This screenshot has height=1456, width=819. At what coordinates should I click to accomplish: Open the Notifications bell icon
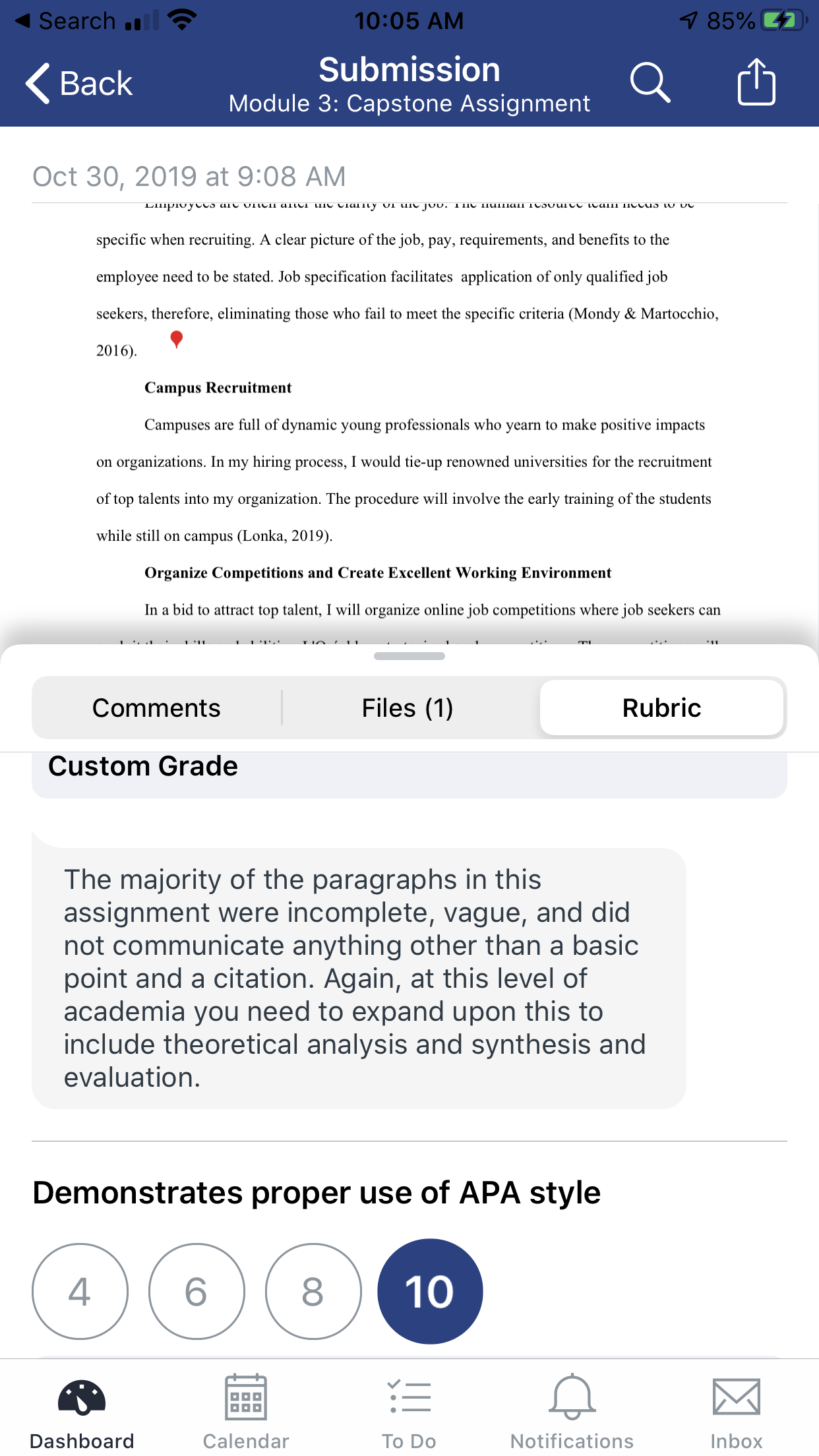pyautogui.click(x=572, y=1397)
